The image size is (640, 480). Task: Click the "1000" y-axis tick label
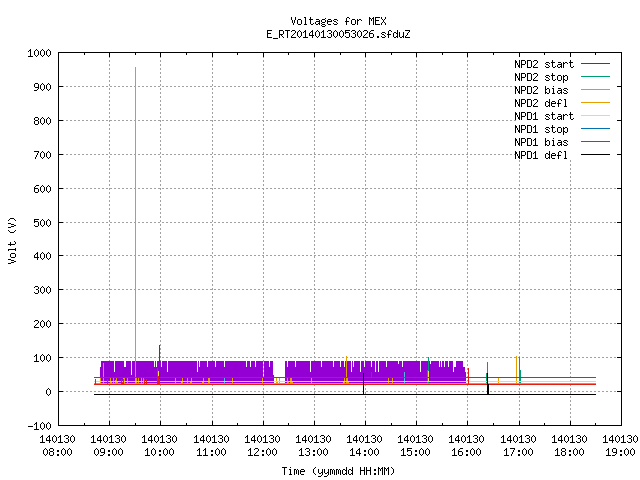(x=39, y=53)
